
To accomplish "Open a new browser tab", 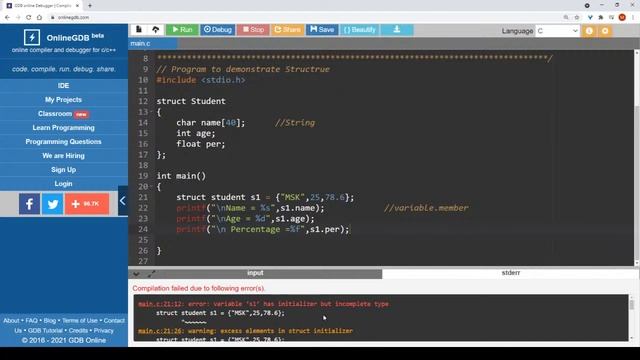I will [x=90, y=6].
